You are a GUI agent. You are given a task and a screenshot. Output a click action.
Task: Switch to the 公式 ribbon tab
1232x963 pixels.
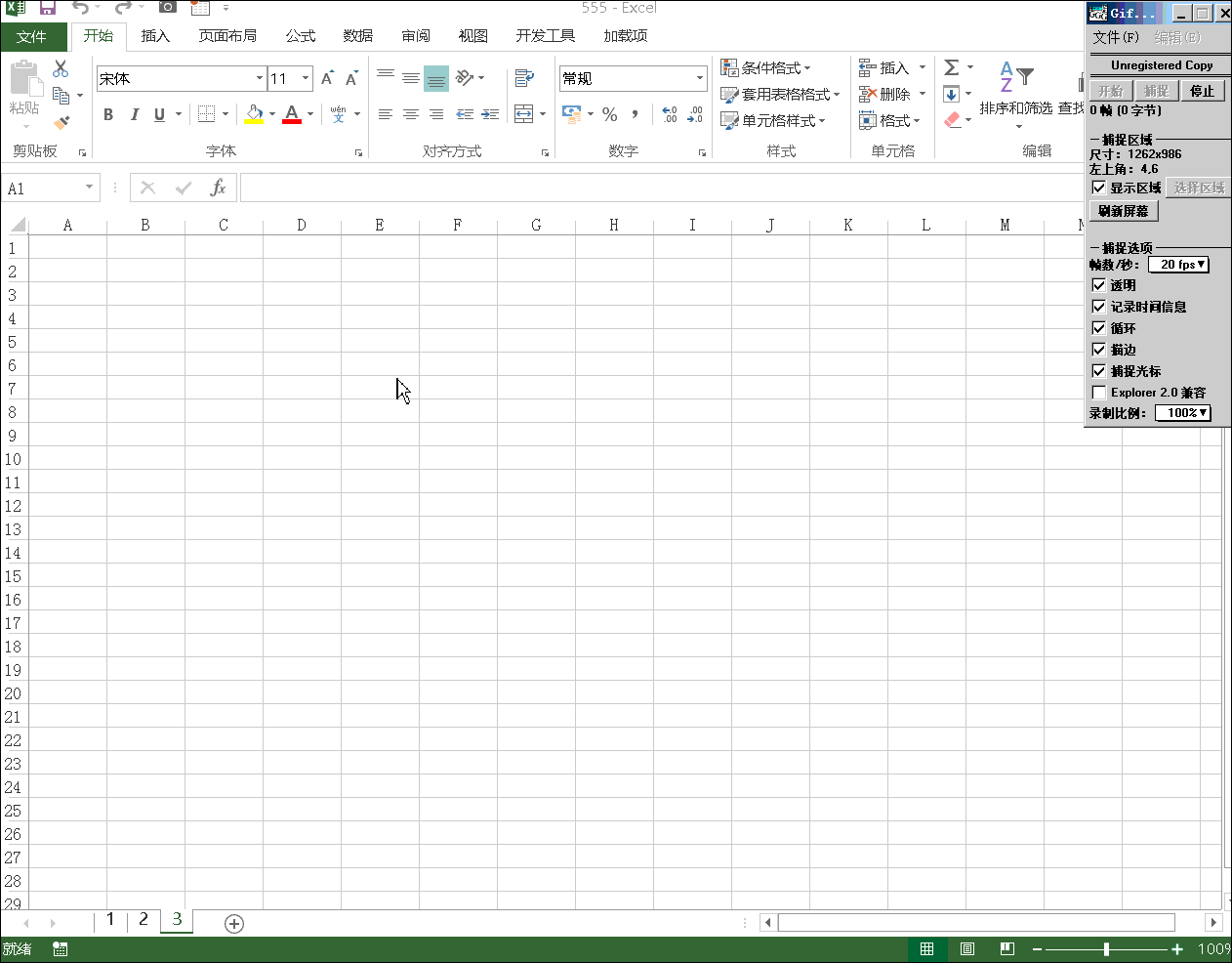coord(300,36)
